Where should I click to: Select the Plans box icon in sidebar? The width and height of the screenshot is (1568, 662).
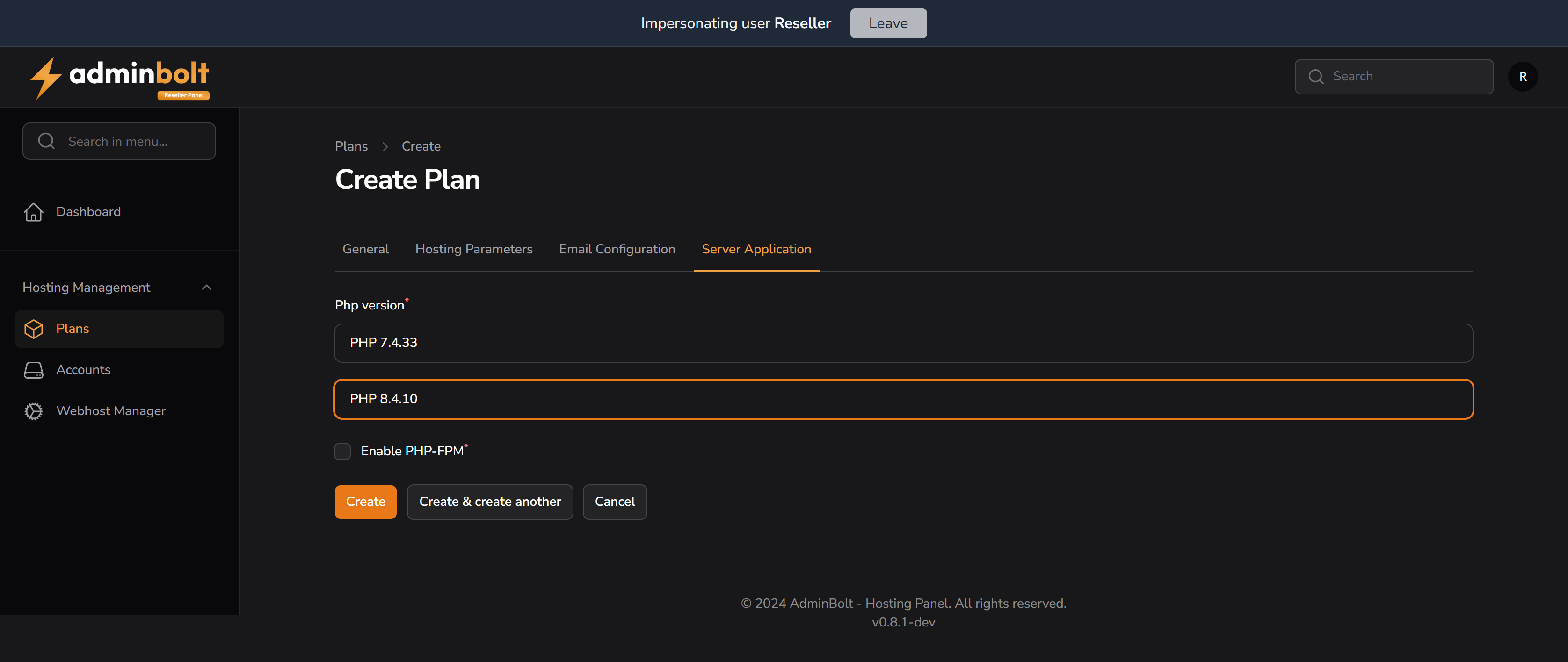coord(34,329)
